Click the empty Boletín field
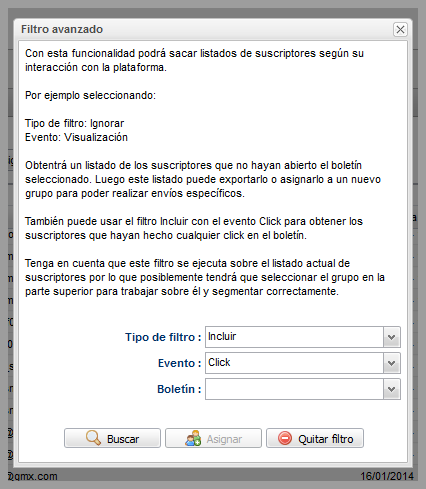 pyautogui.click(x=294, y=389)
